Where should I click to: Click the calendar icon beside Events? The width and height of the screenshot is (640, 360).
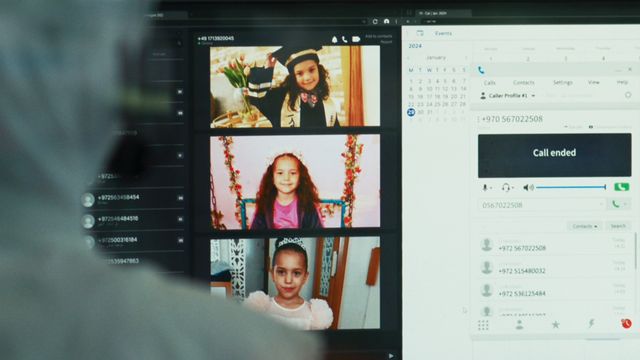[420, 33]
